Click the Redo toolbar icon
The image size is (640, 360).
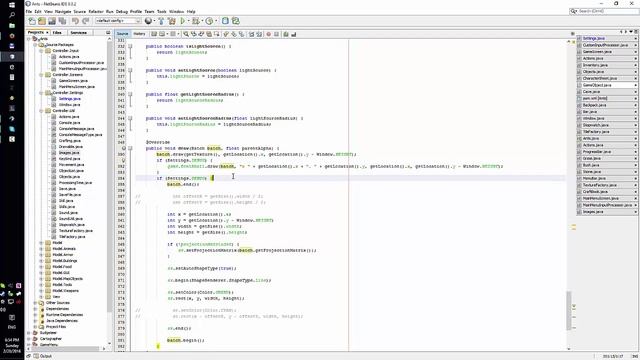click(x=85, y=21)
